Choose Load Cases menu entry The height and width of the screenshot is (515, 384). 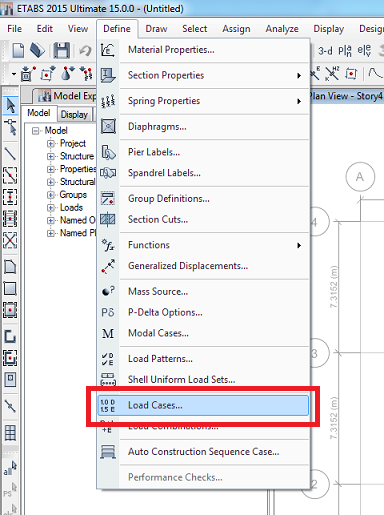[203, 405]
